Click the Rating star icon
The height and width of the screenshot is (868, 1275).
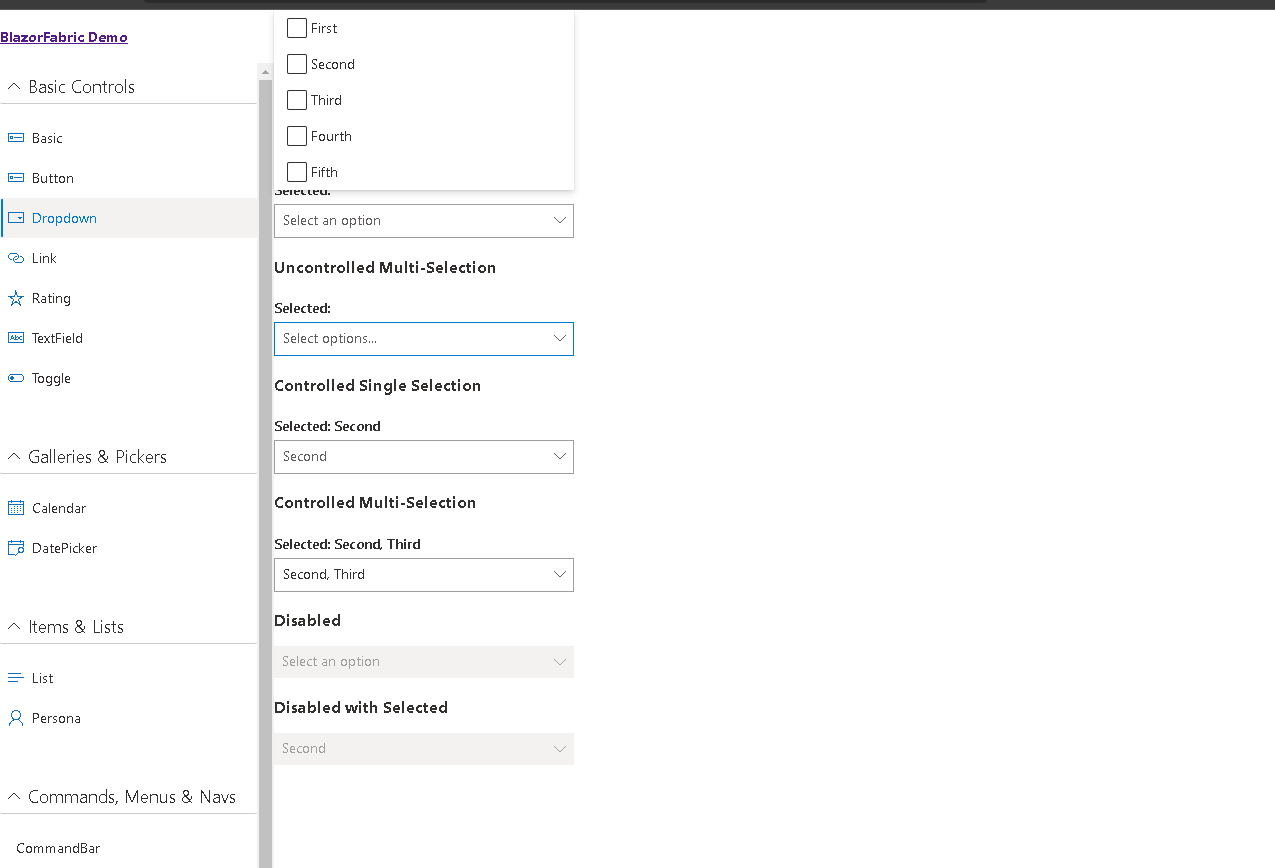(15, 297)
